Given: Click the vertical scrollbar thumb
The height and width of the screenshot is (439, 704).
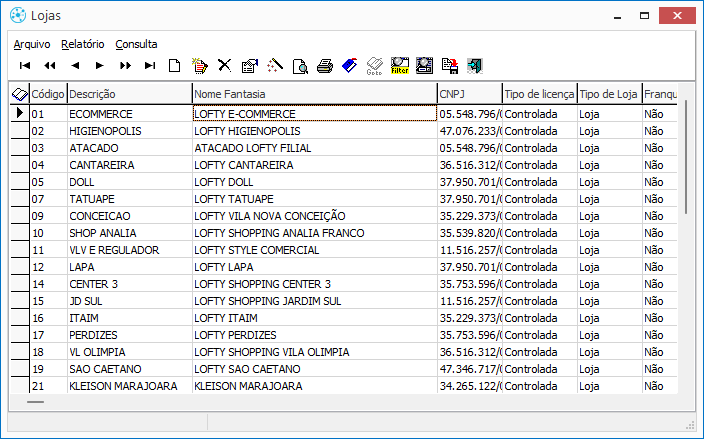Looking at the screenshot, I should tap(686, 157).
